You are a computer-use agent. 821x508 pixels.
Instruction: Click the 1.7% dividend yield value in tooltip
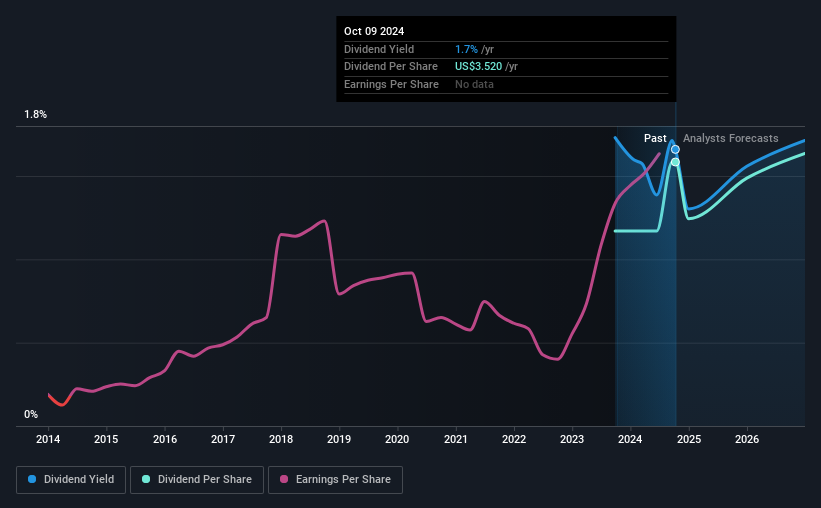pyautogui.click(x=466, y=49)
